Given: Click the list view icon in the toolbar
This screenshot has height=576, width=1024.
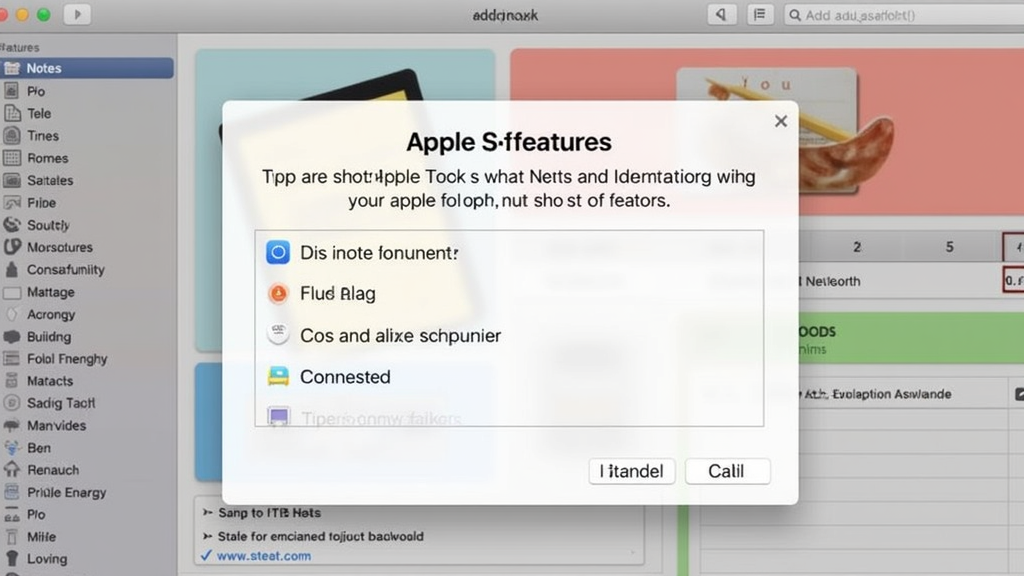Looking at the screenshot, I should pyautogui.click(x=760, y=15).
